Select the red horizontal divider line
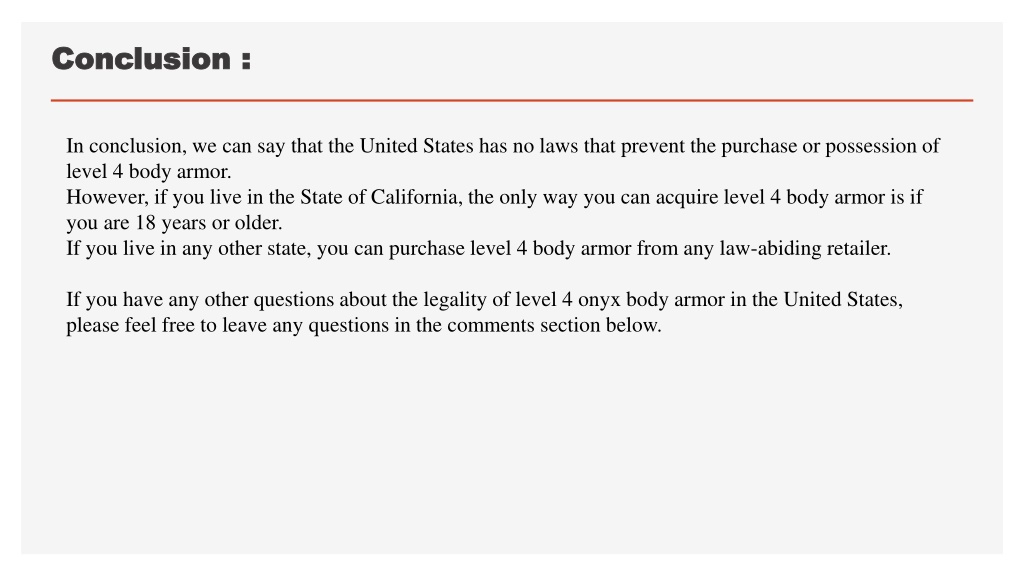This screenshot has height=576, width=1024. tap(512, 101)
